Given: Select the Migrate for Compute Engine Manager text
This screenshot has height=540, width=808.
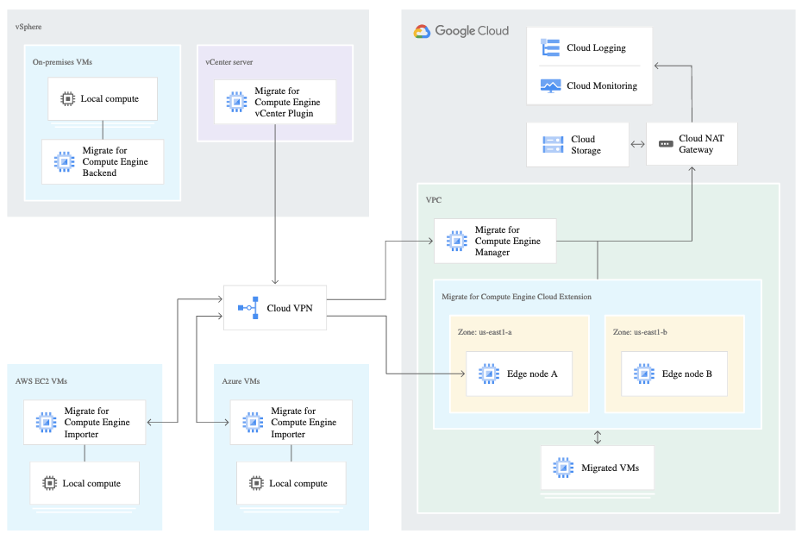Looking at the screenshot, I should point(508,241).
